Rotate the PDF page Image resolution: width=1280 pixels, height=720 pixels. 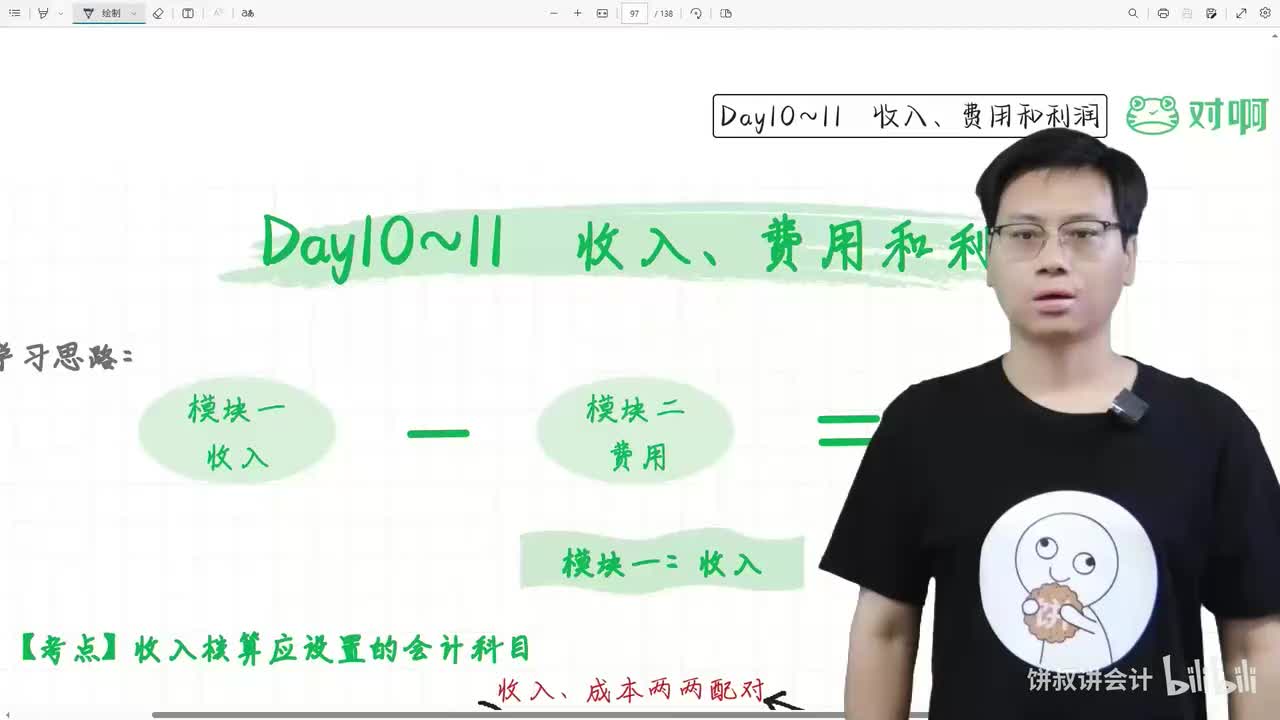click(x=696, y=13)
